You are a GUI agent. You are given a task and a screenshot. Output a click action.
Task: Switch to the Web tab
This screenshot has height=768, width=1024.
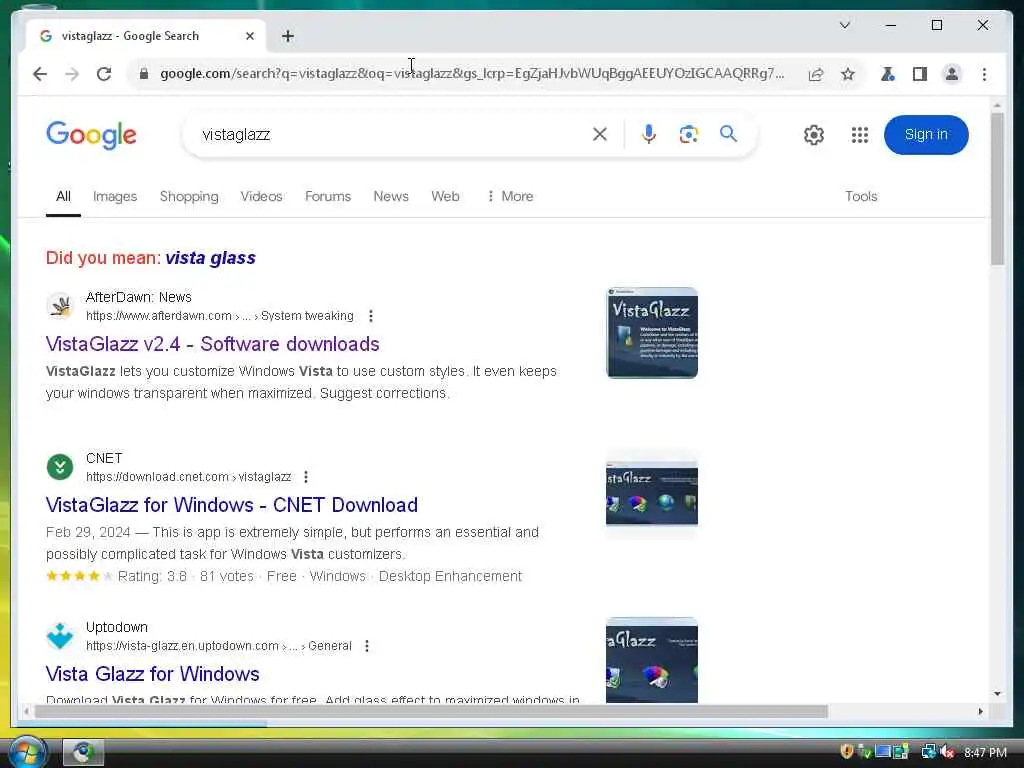click(x=445, y=197)
